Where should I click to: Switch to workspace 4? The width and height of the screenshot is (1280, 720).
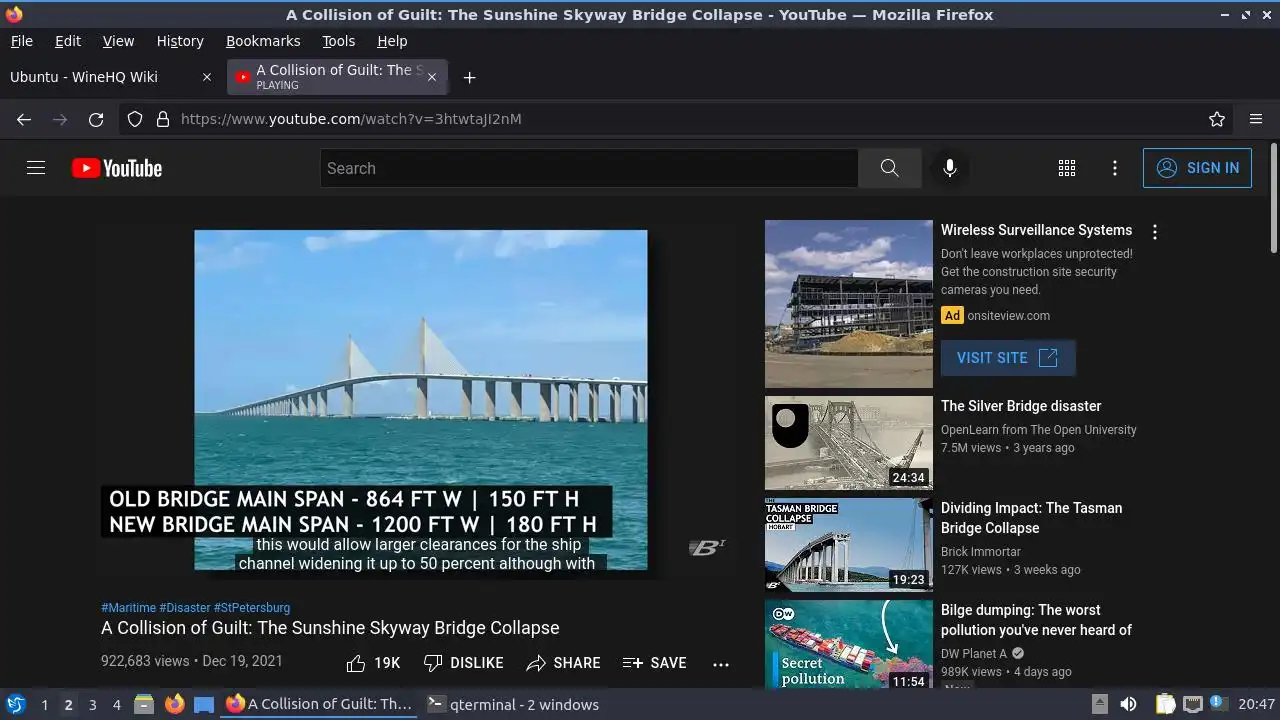pyautogui.click(x=116, y=705)
